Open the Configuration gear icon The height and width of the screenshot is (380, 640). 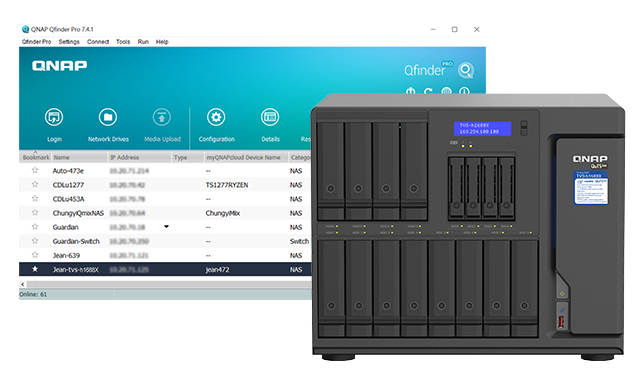[216, 117]
